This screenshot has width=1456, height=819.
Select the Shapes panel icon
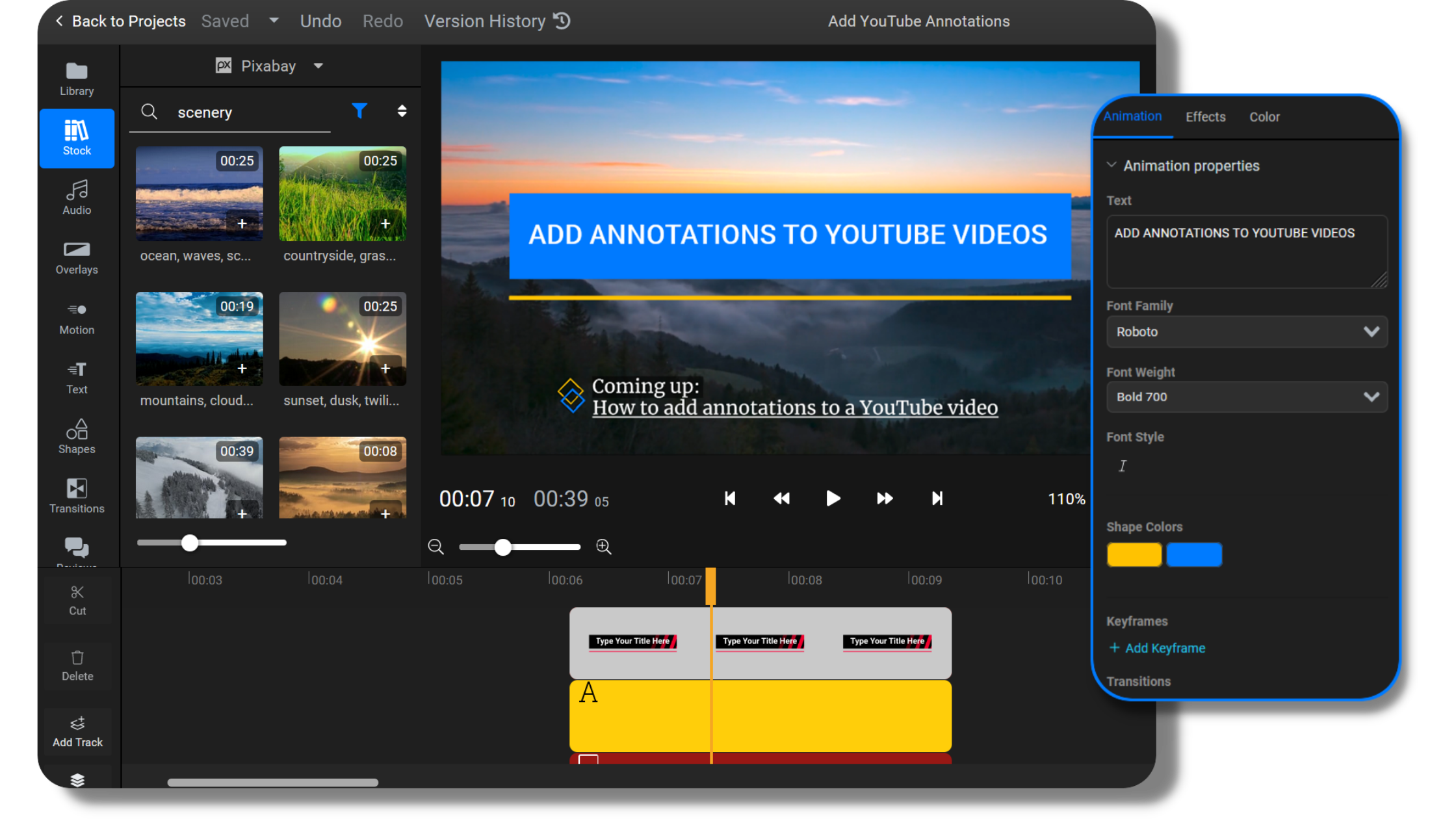pyautogui.click(x=77, y=436)
